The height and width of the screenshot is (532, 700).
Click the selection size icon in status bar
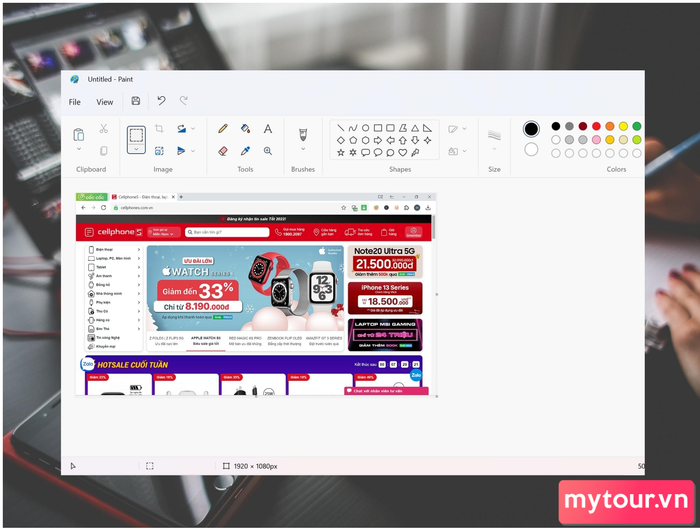(x=150, y=466)
